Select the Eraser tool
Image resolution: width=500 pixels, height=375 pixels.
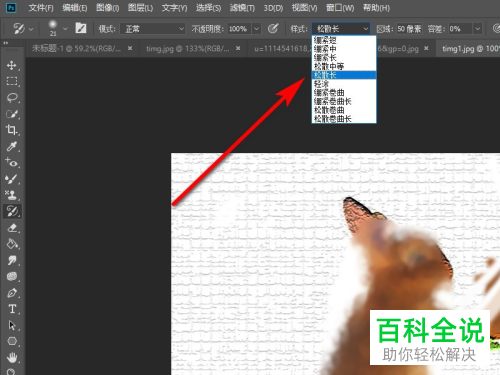[12, 228]
